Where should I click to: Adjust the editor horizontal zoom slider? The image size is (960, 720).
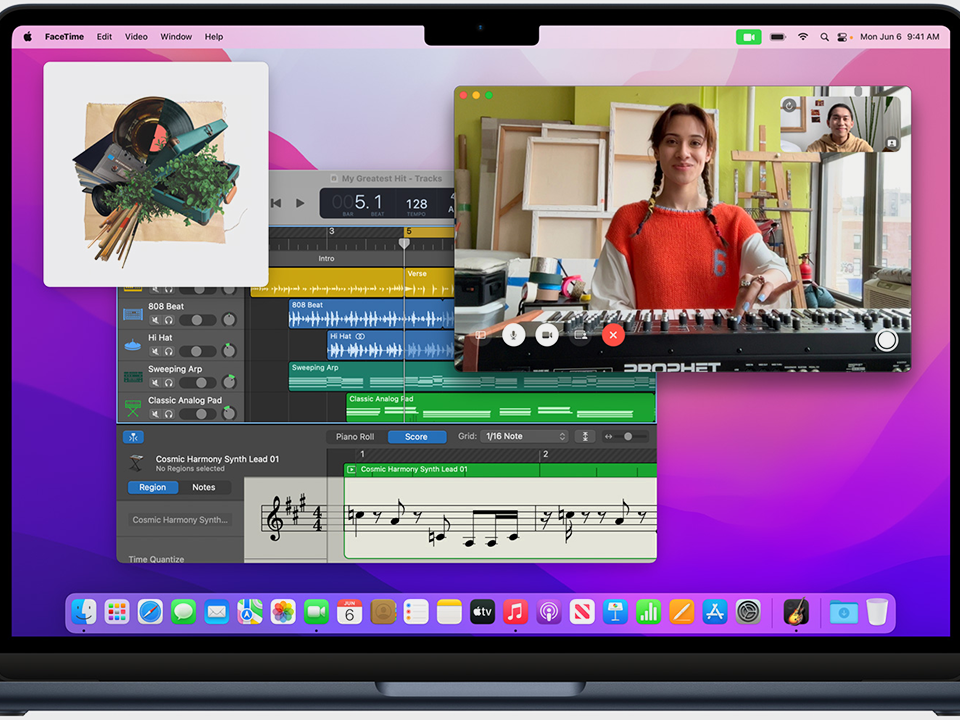629,437
